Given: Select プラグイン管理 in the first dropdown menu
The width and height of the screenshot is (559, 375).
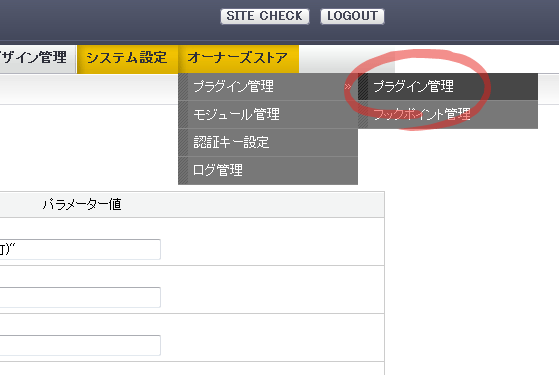Looking at the screenshot, I should pos(268,87).
